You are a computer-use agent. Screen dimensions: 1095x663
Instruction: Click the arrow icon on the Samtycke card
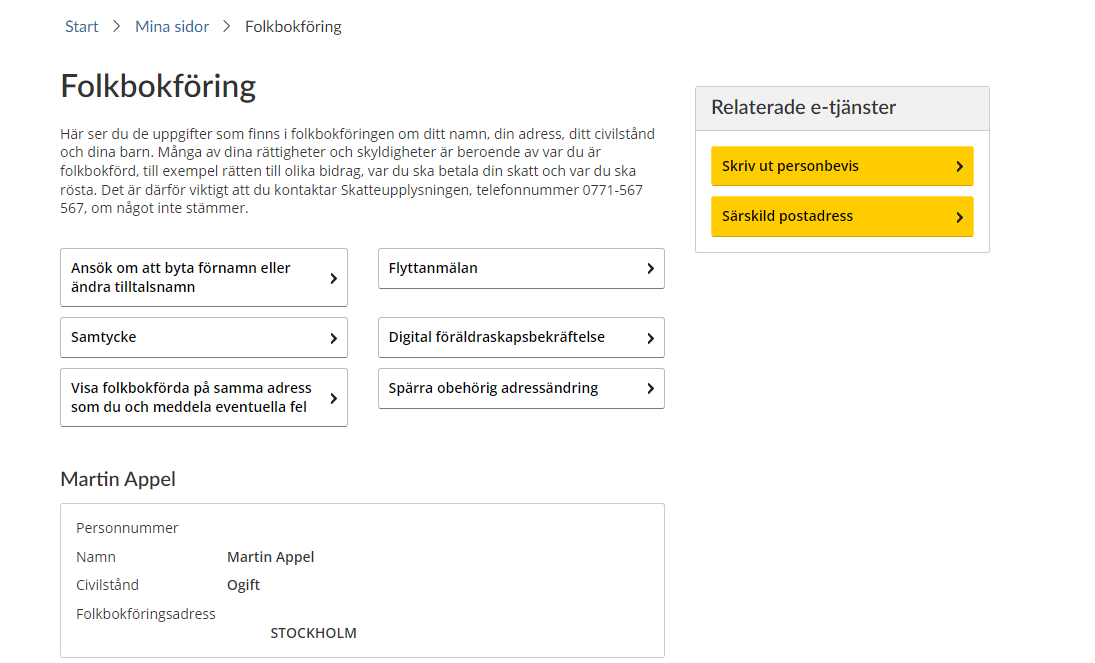332,337
